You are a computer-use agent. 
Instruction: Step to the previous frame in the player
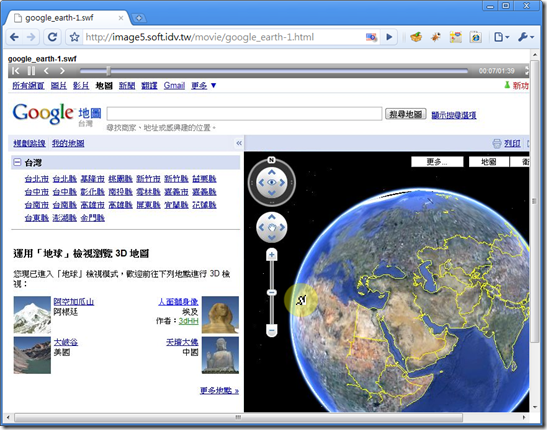tap(46, 71)
